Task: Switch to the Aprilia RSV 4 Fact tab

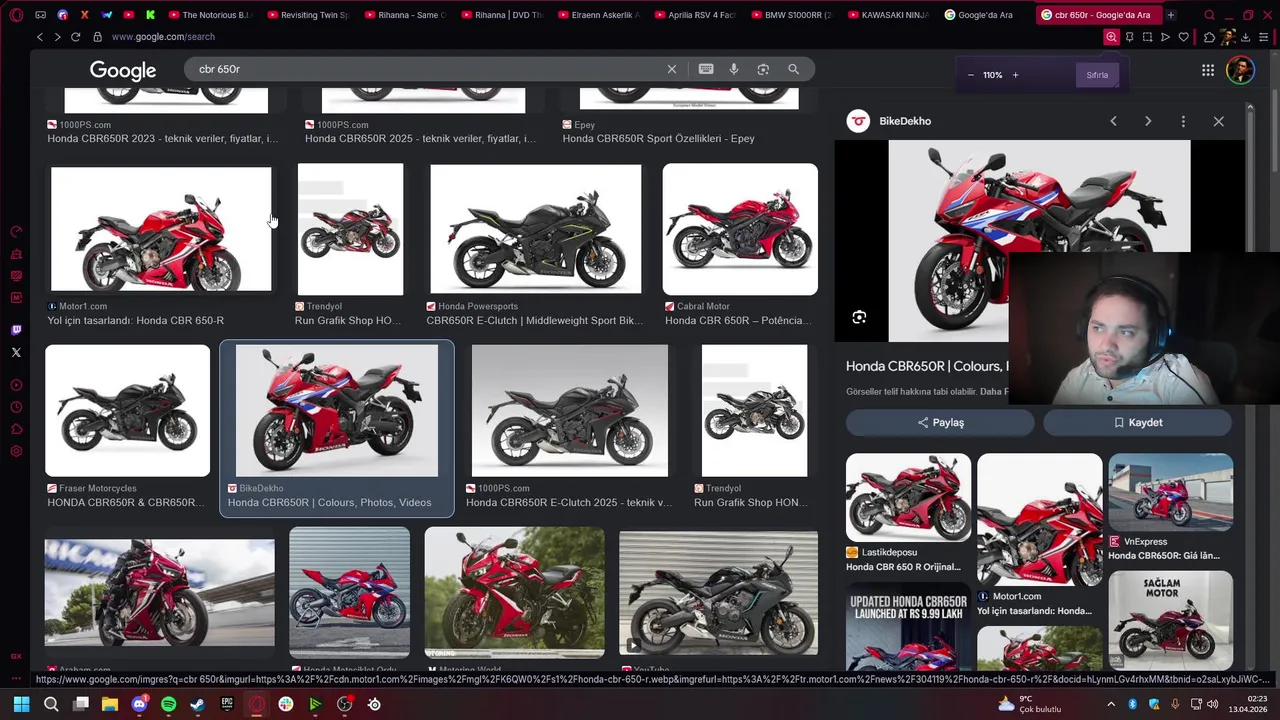Action: pyautogui.click(x=695, y=15)
